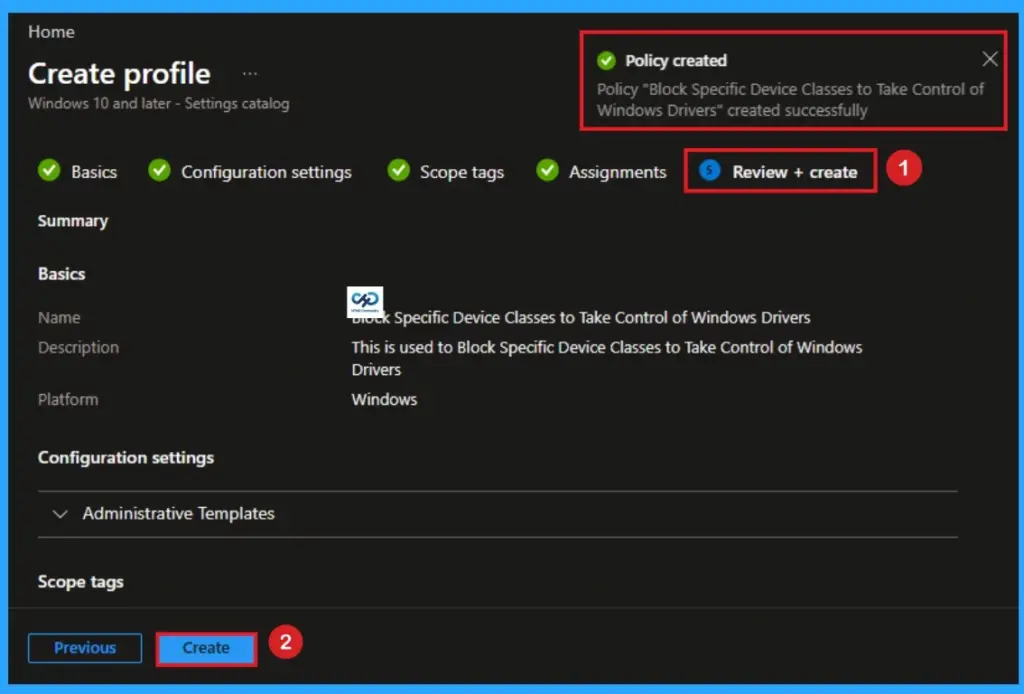
Task: Click the description value starting 'This is used'
Action: [x=607, y=358]
